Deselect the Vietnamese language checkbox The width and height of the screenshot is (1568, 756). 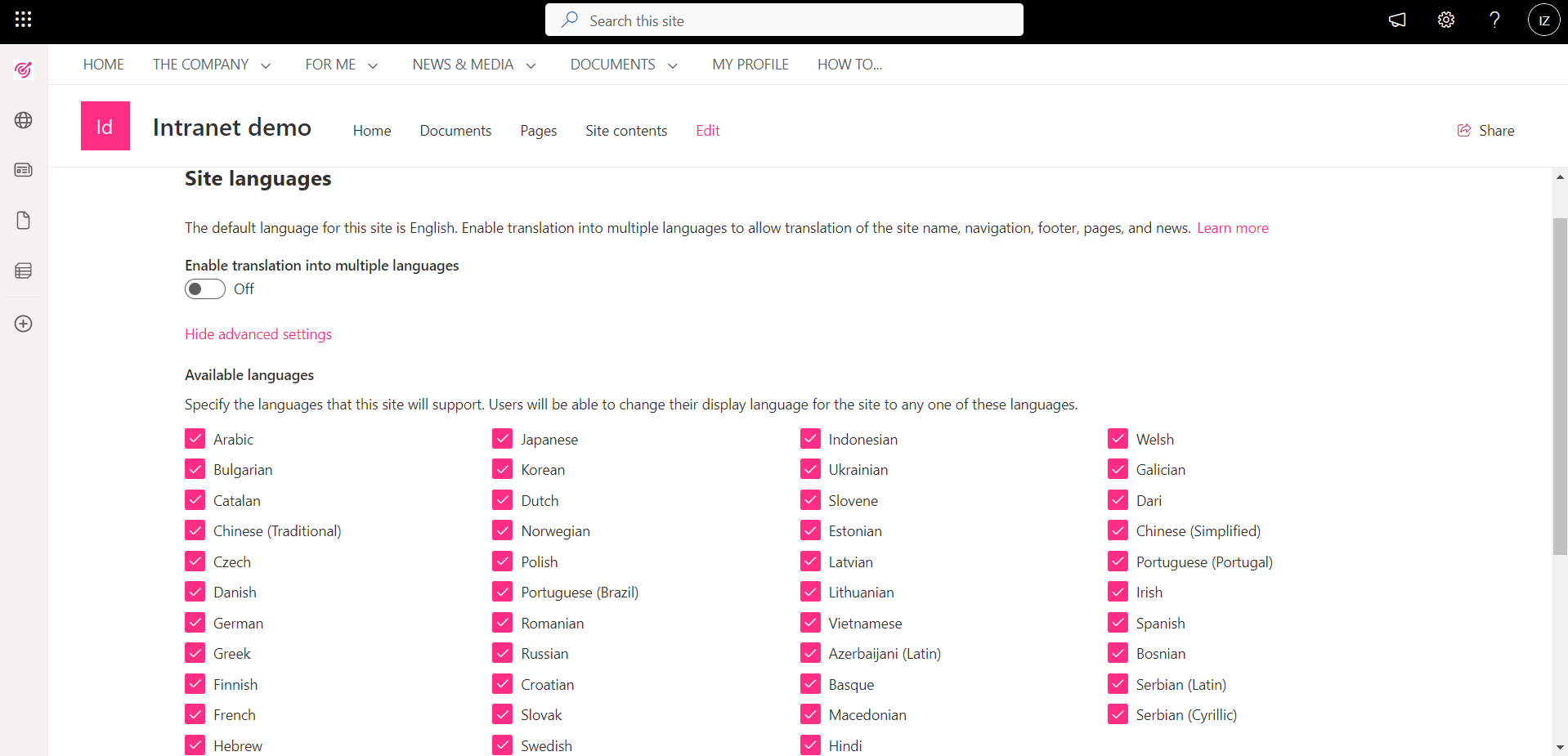click(810, 623)
